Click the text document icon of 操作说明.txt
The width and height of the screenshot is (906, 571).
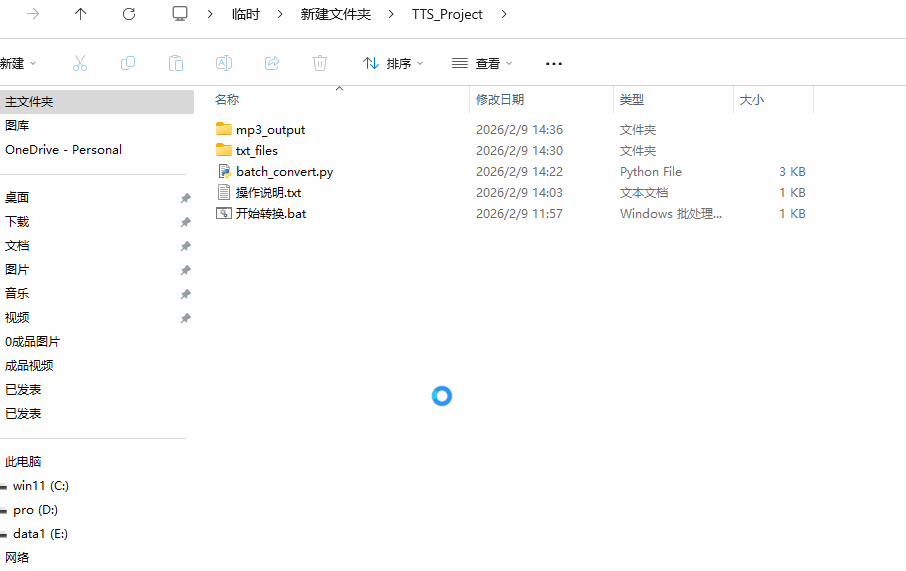[x=224, y=192]
